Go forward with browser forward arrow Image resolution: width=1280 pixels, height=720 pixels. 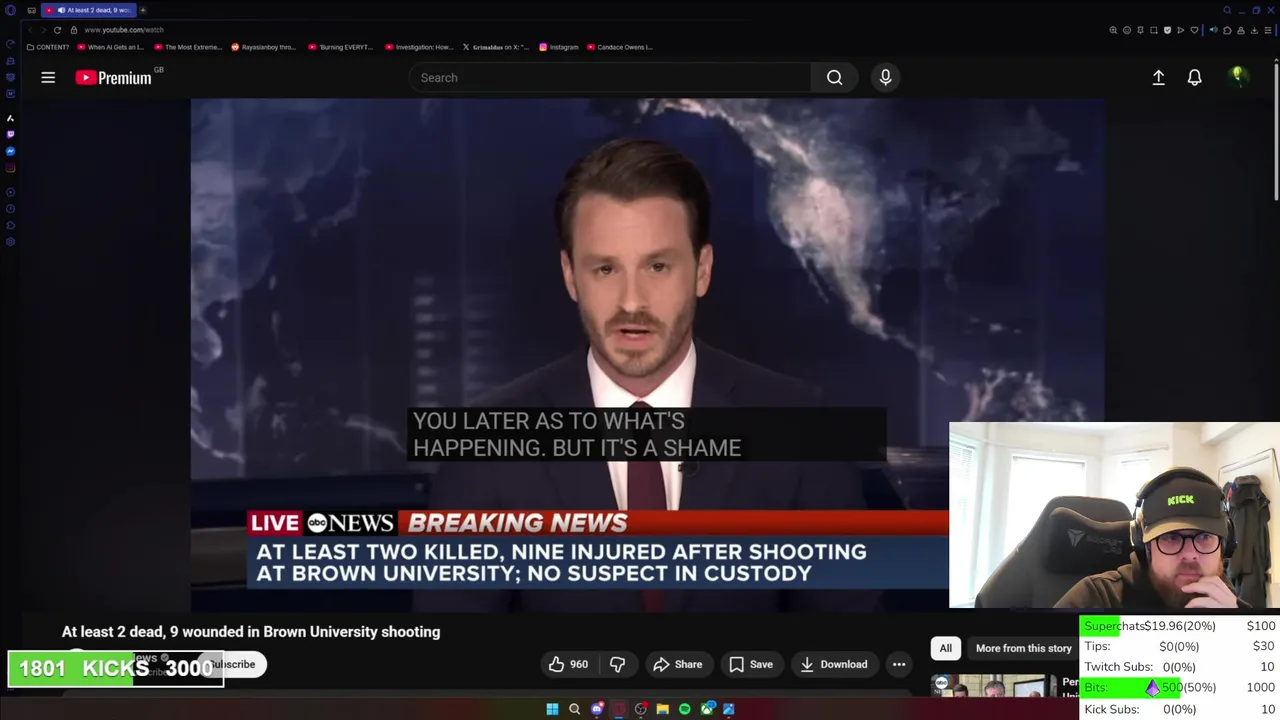tap(43, 30)
